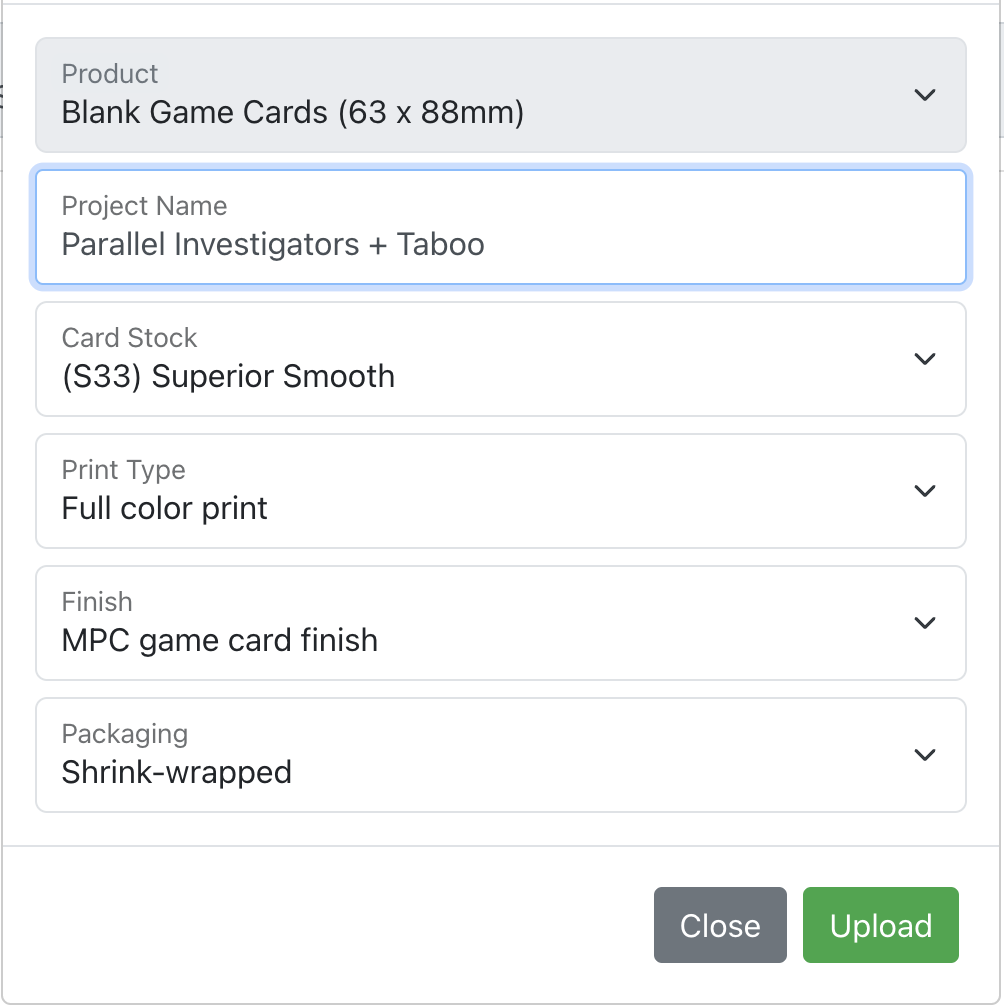The height and width of the screenshot is (1006, 1004).
Task: Click the Finish field chevron arrow
Action: coord(925,623)
